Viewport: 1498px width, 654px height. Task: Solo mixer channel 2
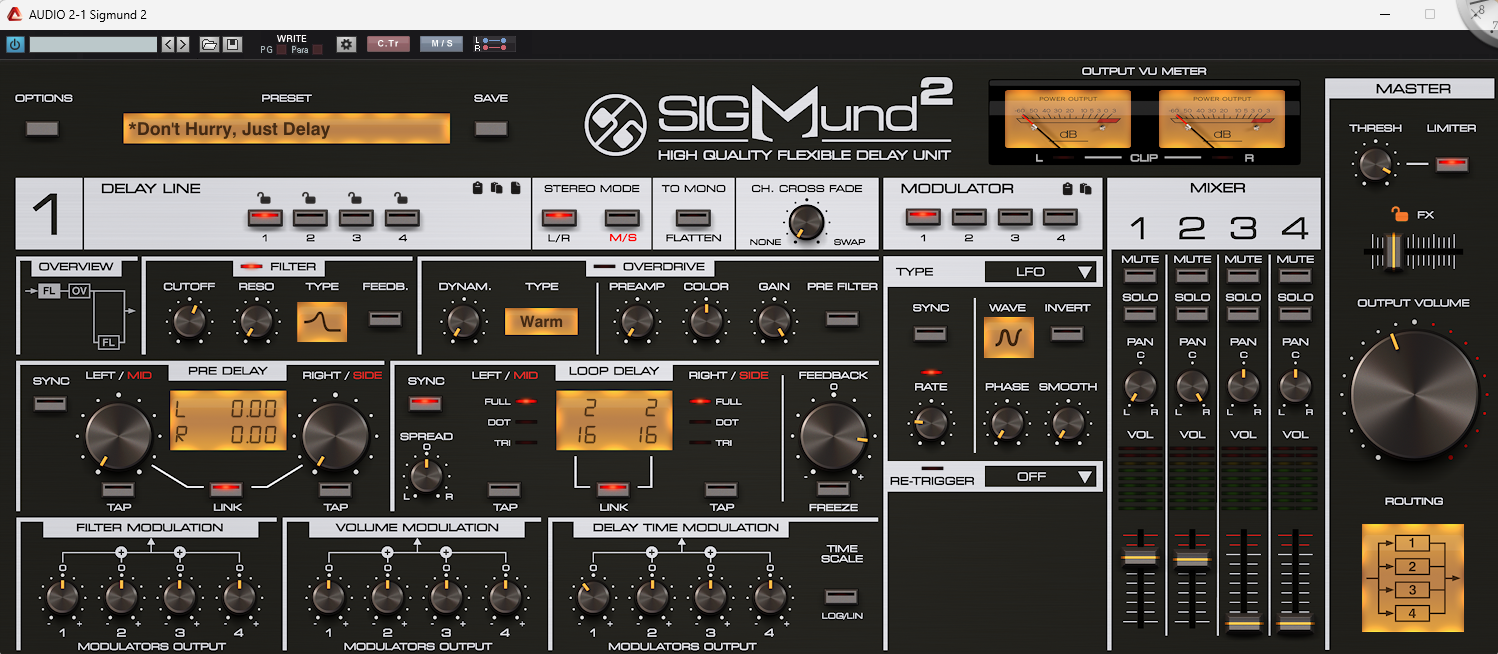1192,314
